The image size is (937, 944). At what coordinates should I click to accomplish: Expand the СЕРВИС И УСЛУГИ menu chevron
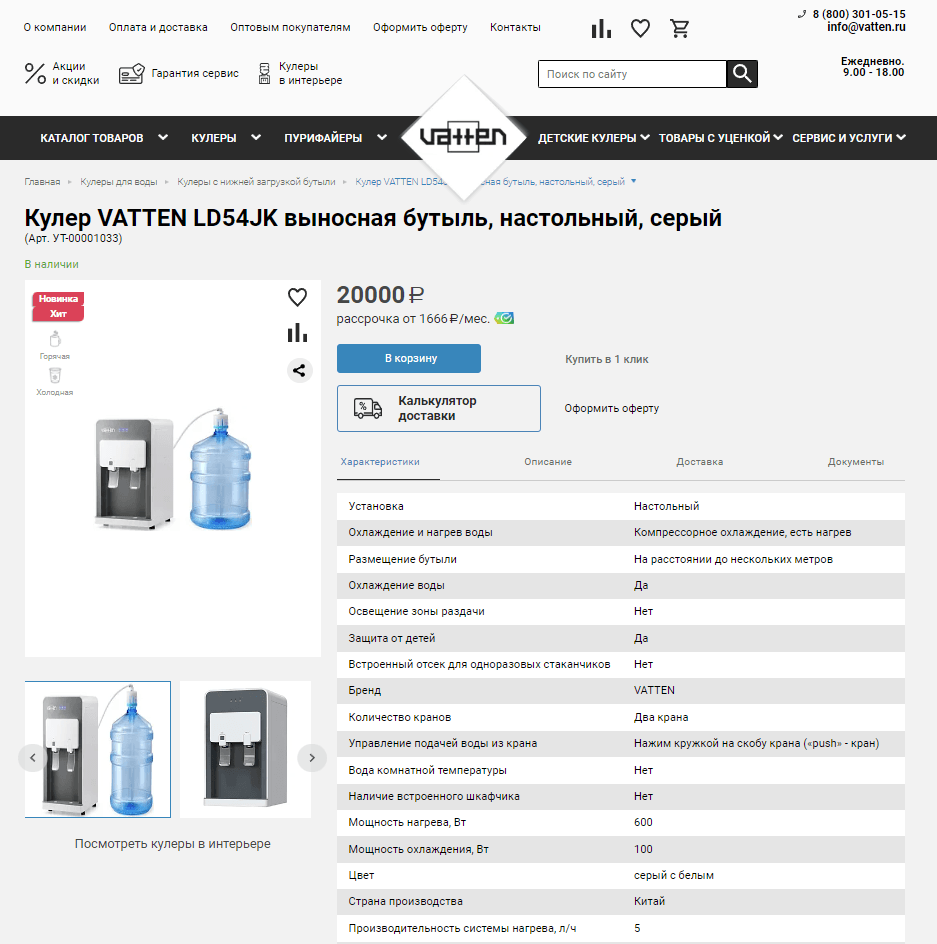901,137
